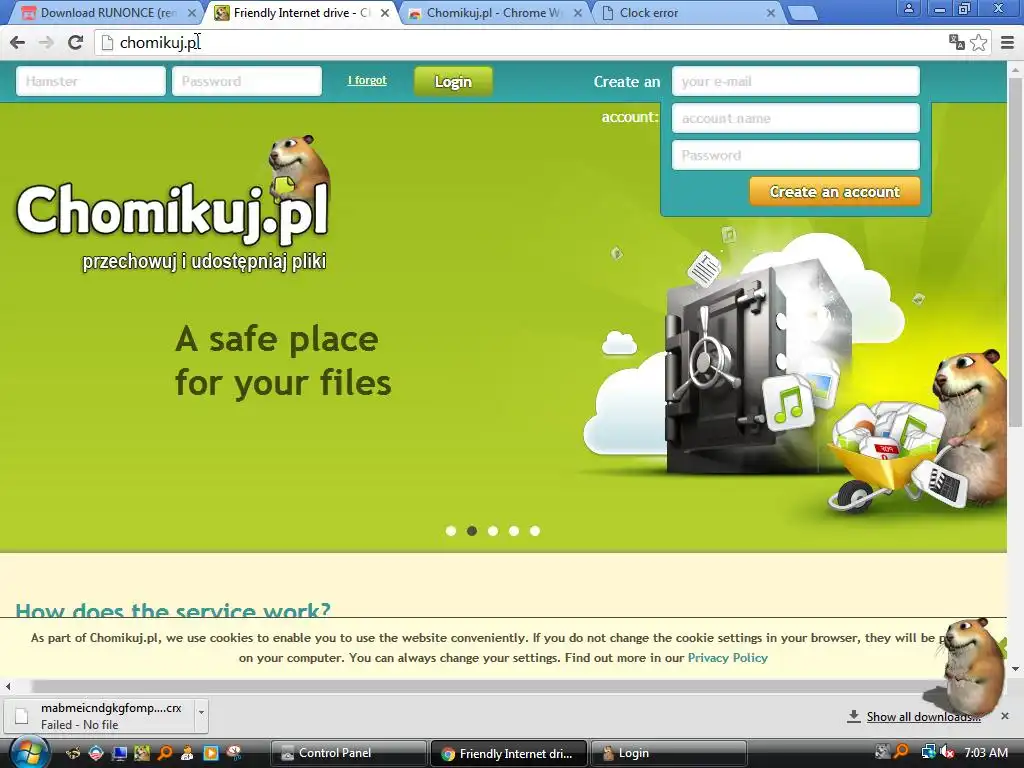The width and height of the screenshot is (1024, 768).
Task: Focus the Hamster username field
Action: 91,81
